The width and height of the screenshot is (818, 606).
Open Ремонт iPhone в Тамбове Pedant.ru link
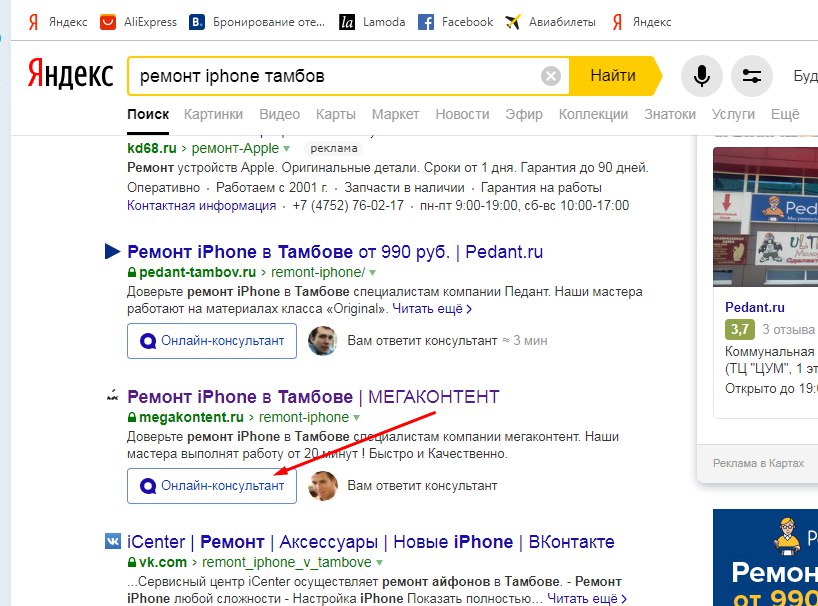[335, 252]
